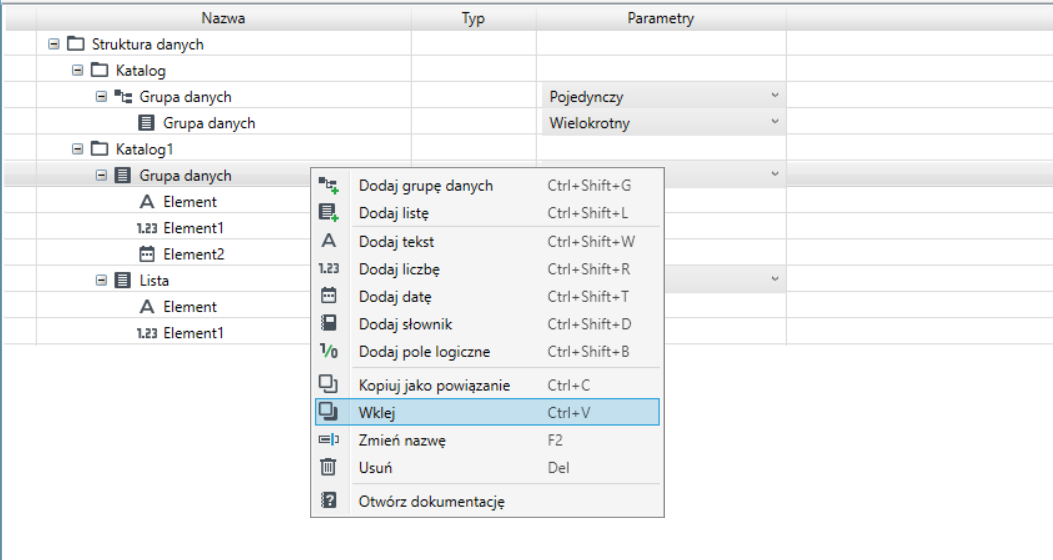Click the Ctrl+Shift+G shortcut text
Viewport: 1053px width, 560px height.
coord(590,185)
